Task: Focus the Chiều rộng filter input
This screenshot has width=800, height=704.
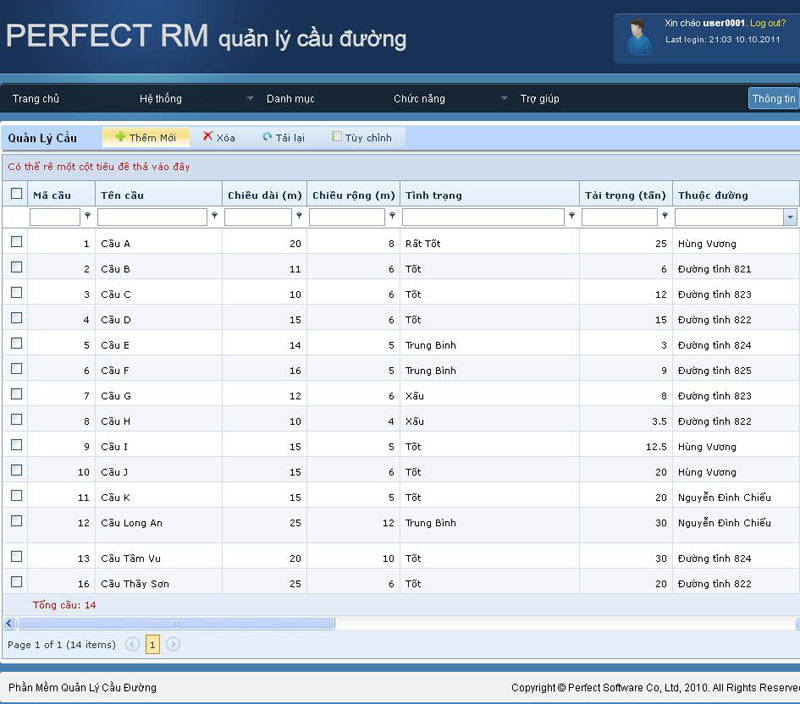Action: click(x=347, y=217)
